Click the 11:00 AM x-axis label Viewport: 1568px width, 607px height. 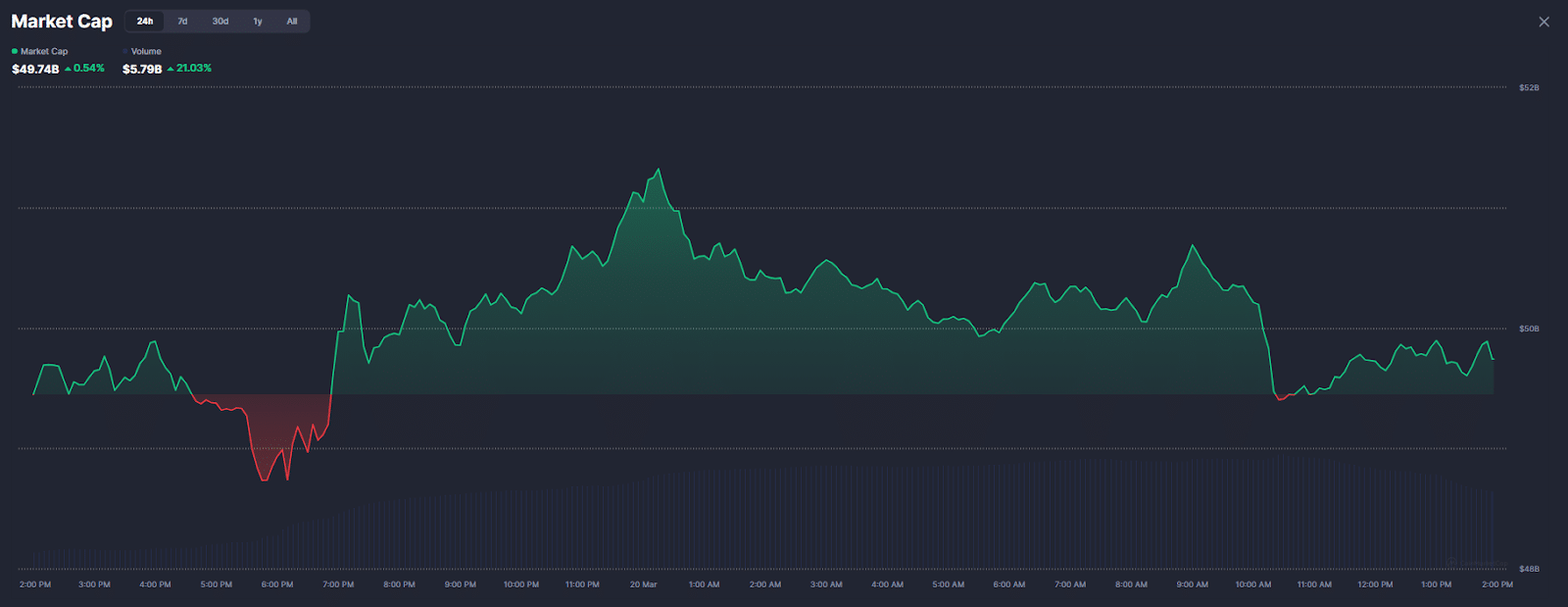1314,584
